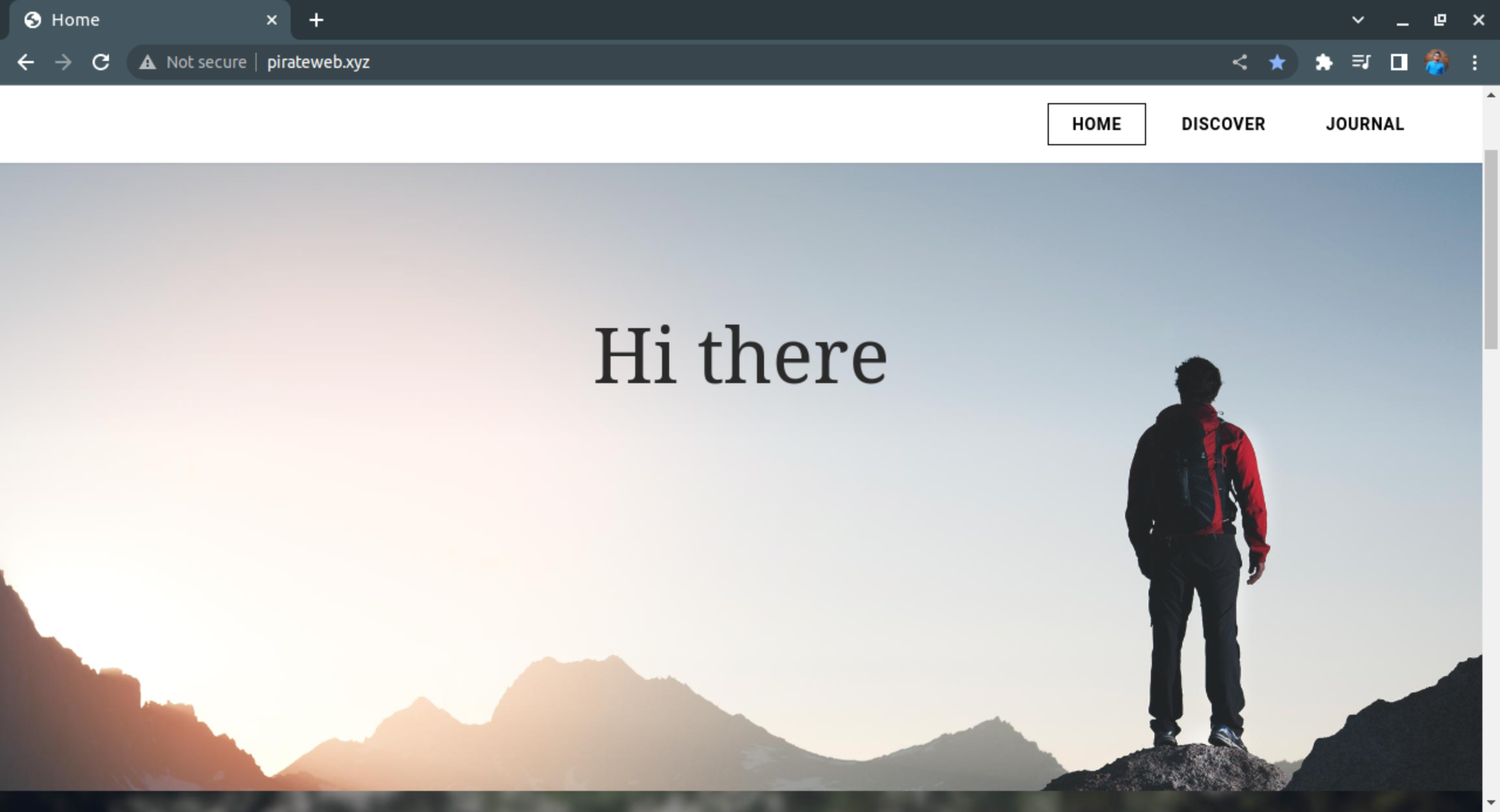Open the media controls icon
Image resolution: width=1500 pixels, height=812 pixels.
pos(1361,62)
